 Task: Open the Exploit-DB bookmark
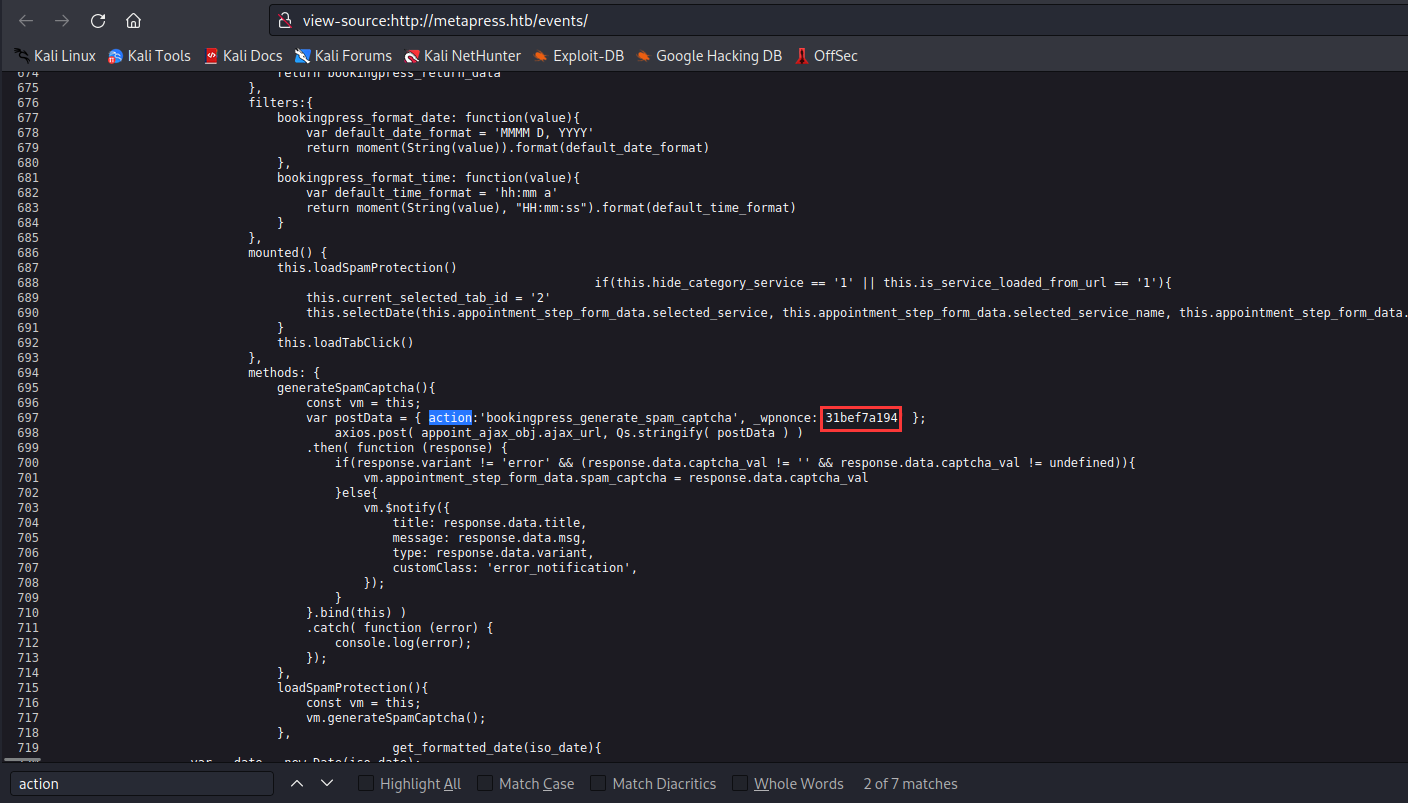pos(579,56)
